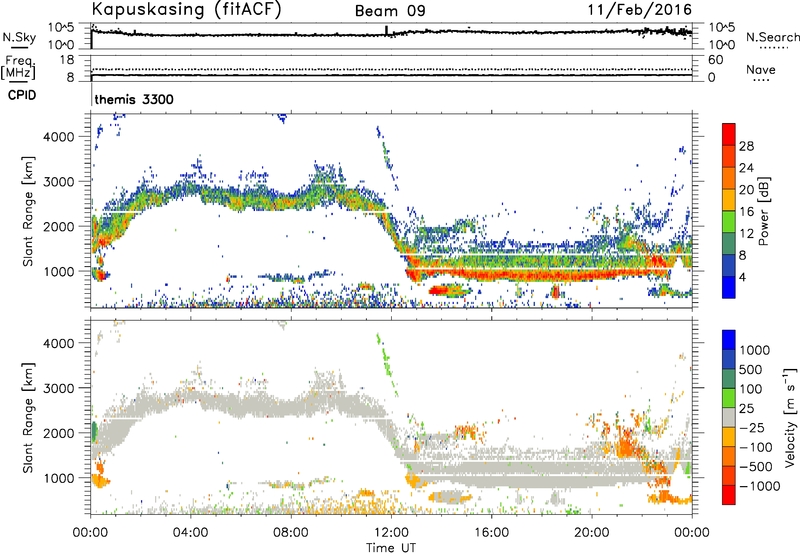Click the '28' power colorbar label
800x554 pixels.
(x=746, y=146)
